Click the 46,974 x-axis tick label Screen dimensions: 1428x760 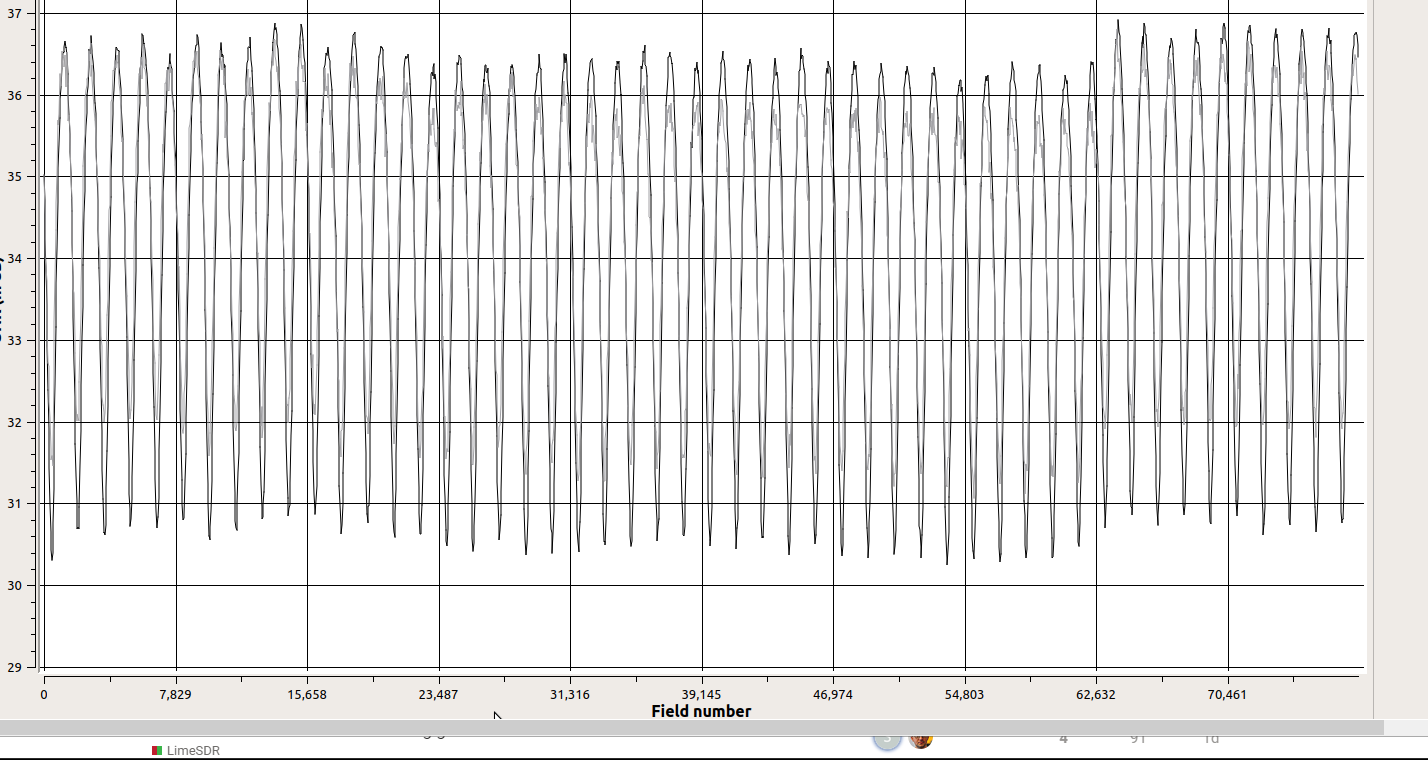pyautogui.click(x=833, y=694)
